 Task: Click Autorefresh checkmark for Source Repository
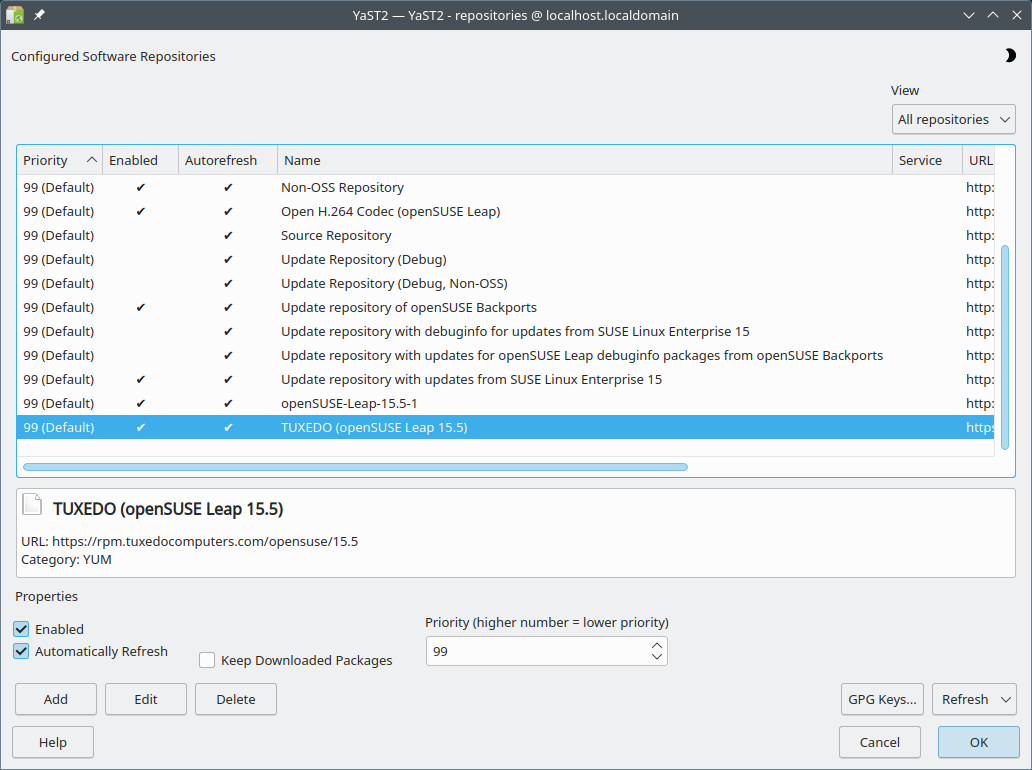click(x=228, y=236)
